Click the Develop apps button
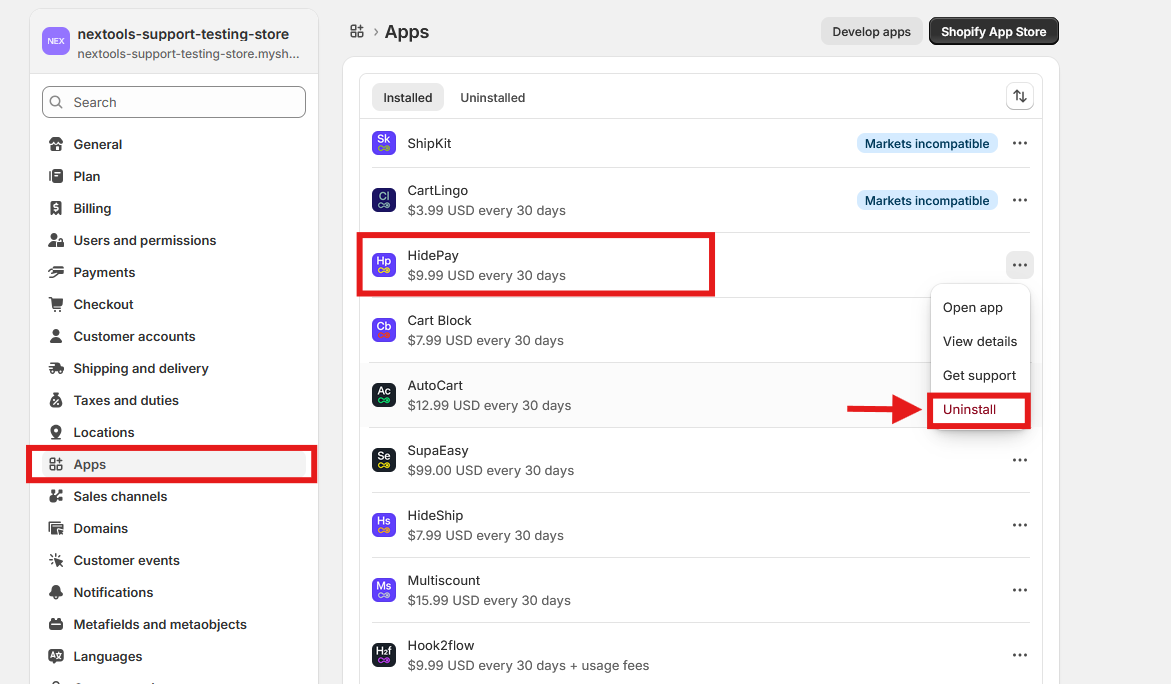 pos(871,32)
